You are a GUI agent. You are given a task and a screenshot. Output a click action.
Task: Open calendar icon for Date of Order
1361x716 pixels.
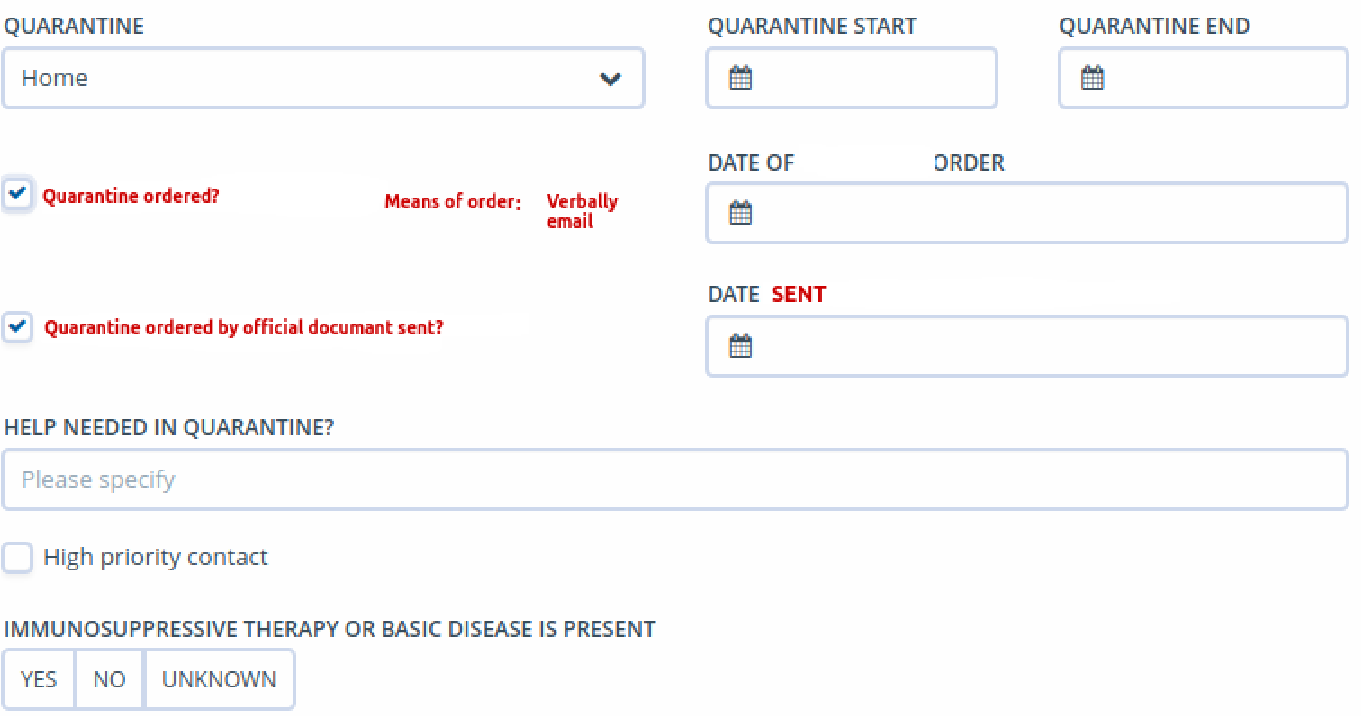(740, 213)
